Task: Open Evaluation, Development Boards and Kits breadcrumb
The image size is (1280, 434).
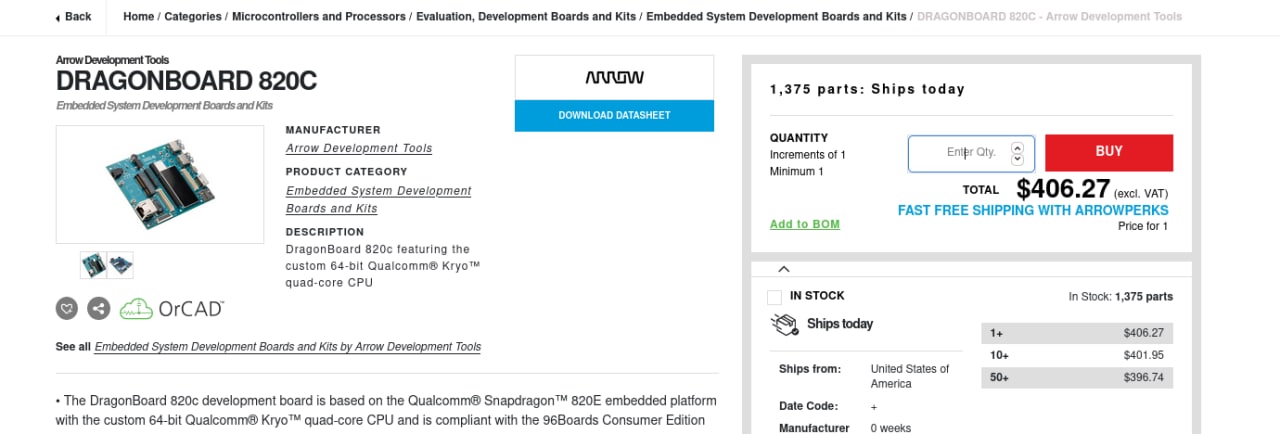Action: pos(526,17)
